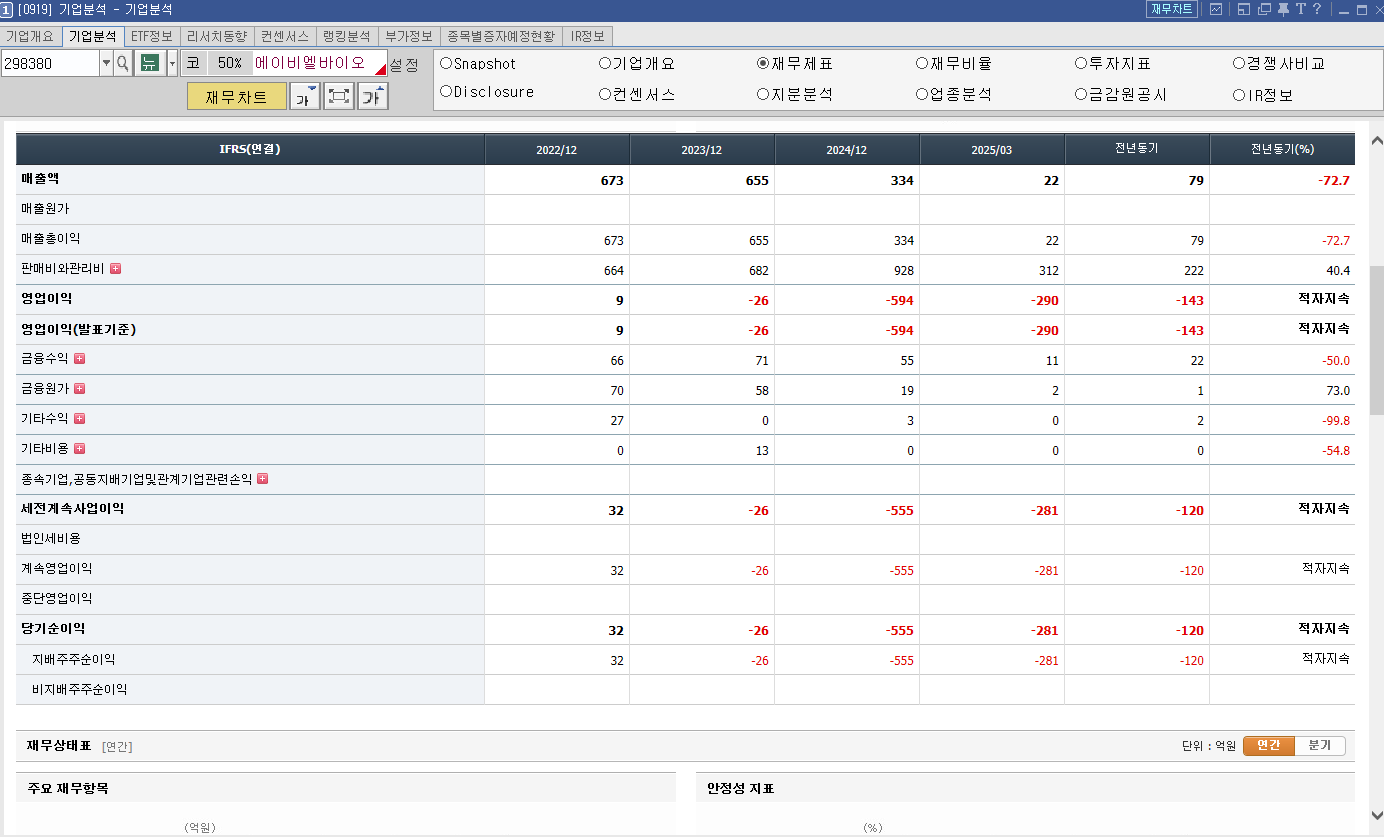Viewport: 1384px width, 837px height.
Task: Click the 코 market badge beside stock name
Action: point(193,63)
